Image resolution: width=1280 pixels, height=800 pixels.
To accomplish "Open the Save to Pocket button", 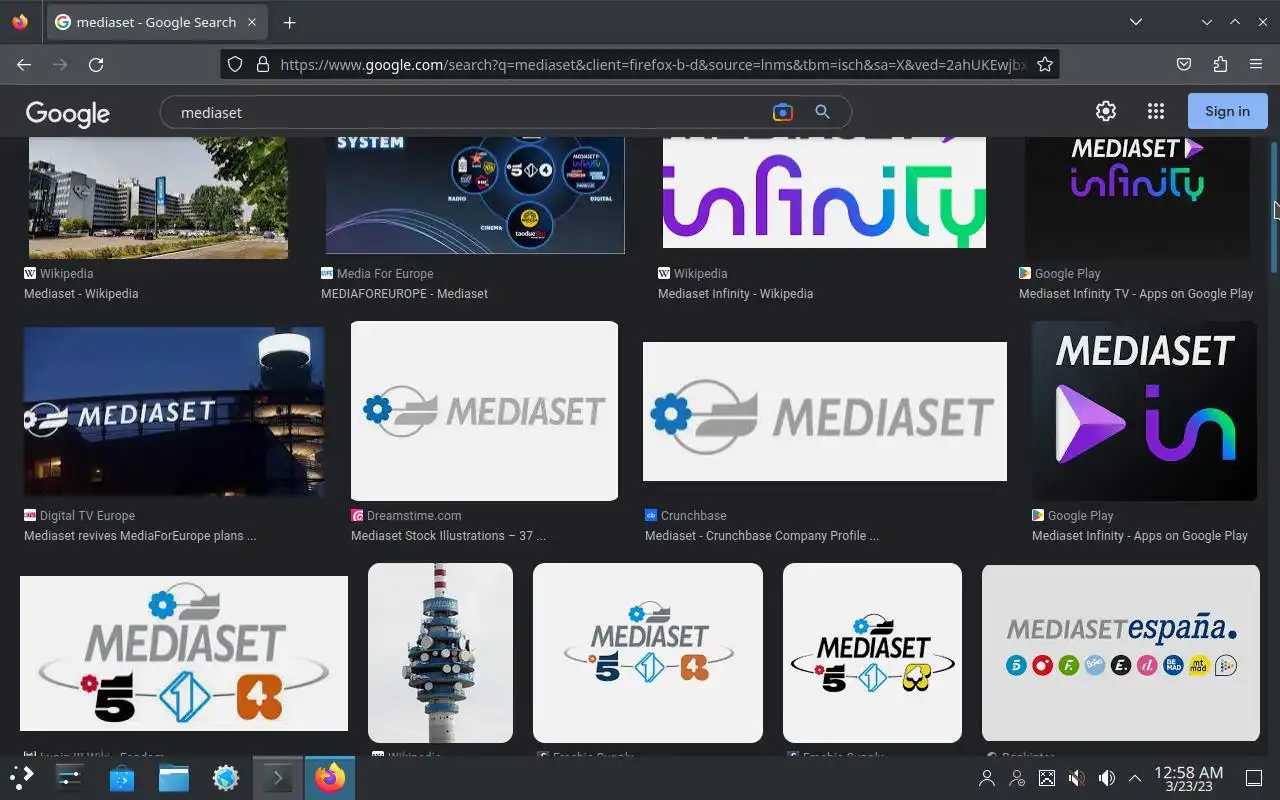I will tap(1184, 64).
